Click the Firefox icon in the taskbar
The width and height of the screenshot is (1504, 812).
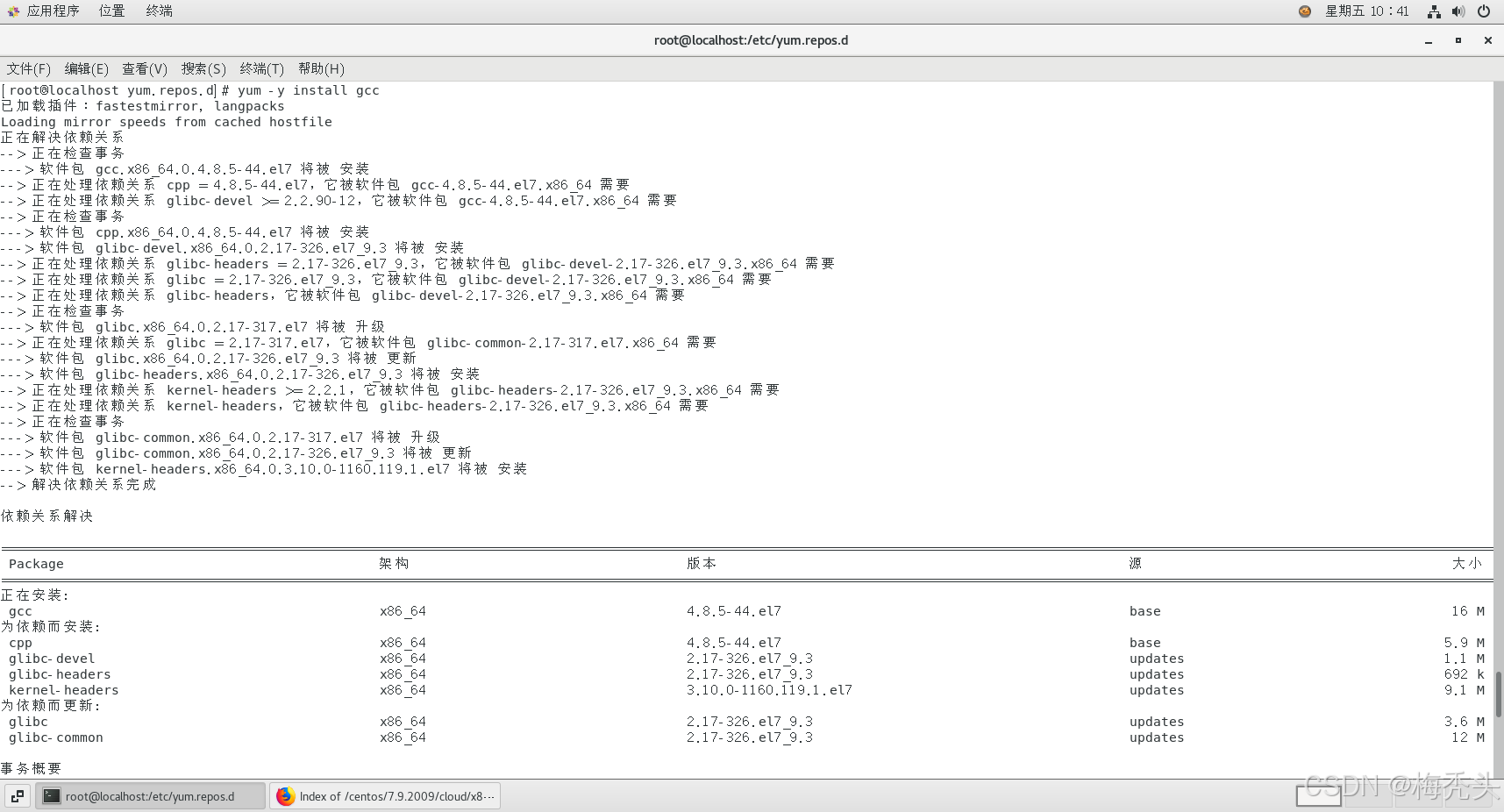pyautogui.click(x=286, y=796)
